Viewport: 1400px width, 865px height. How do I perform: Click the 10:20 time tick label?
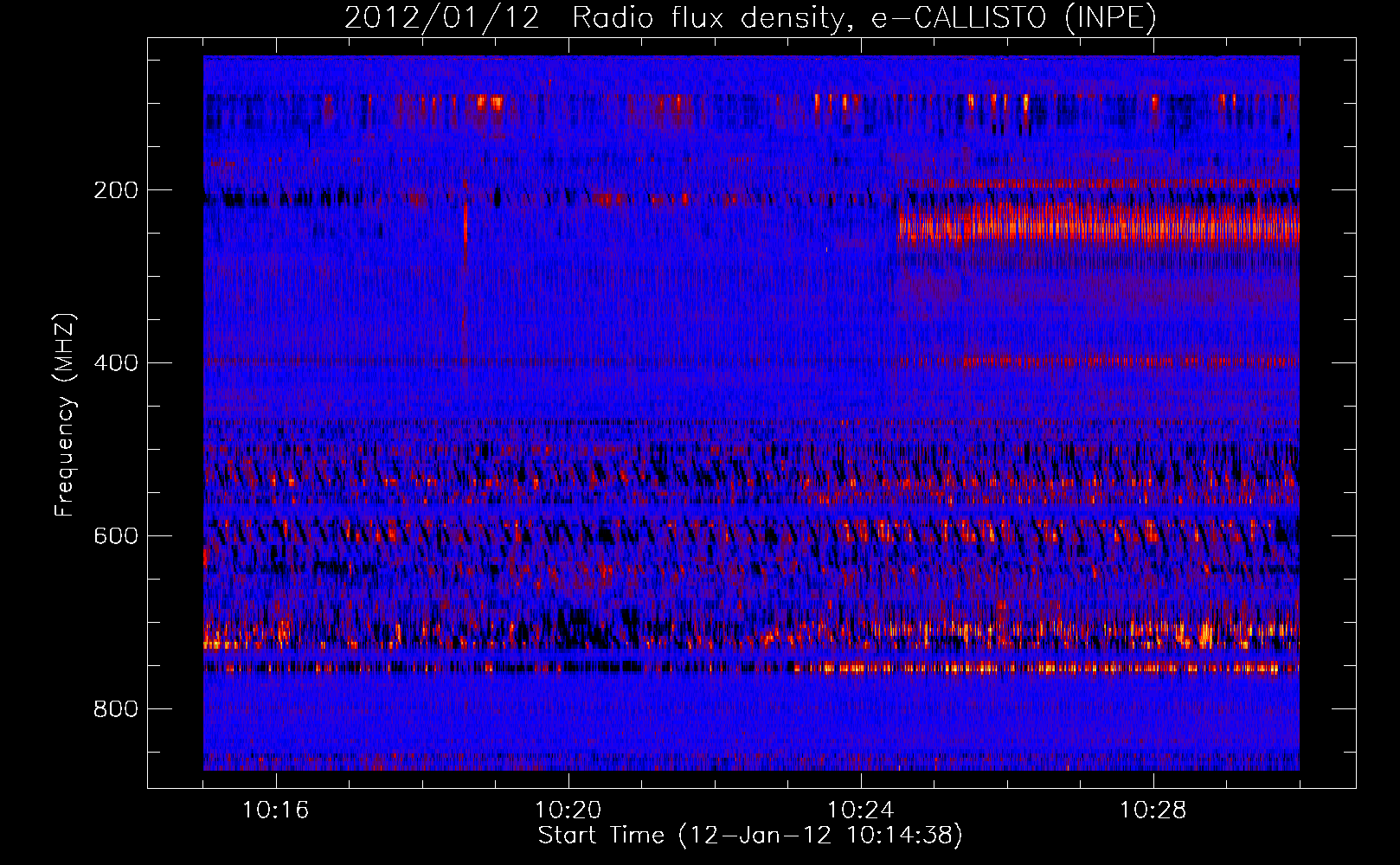click(x=568, y=811)
